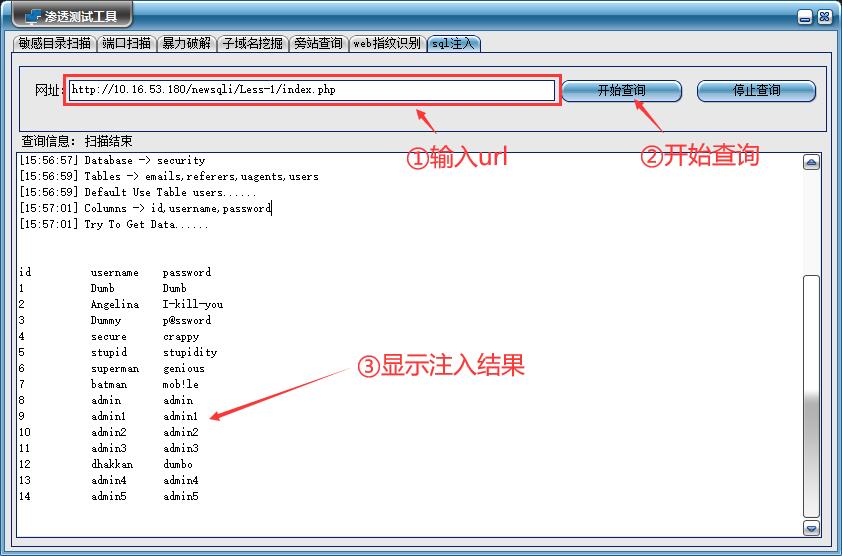The height and width of the screenshot is (556, 842).
Task: Click the 'Try To Get Data' line
Action: (x=113, y=224)
